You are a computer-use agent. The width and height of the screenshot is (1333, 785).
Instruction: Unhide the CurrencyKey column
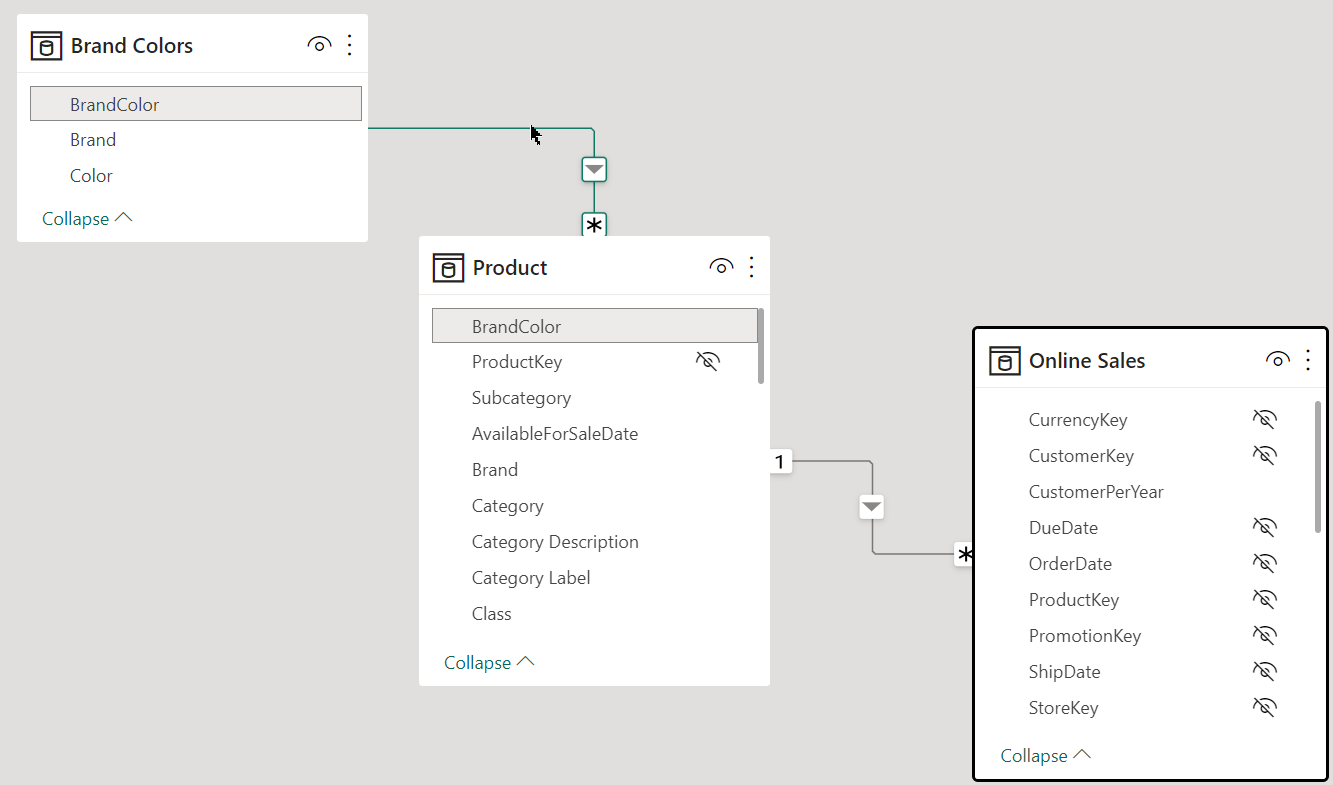(1265, 420)
